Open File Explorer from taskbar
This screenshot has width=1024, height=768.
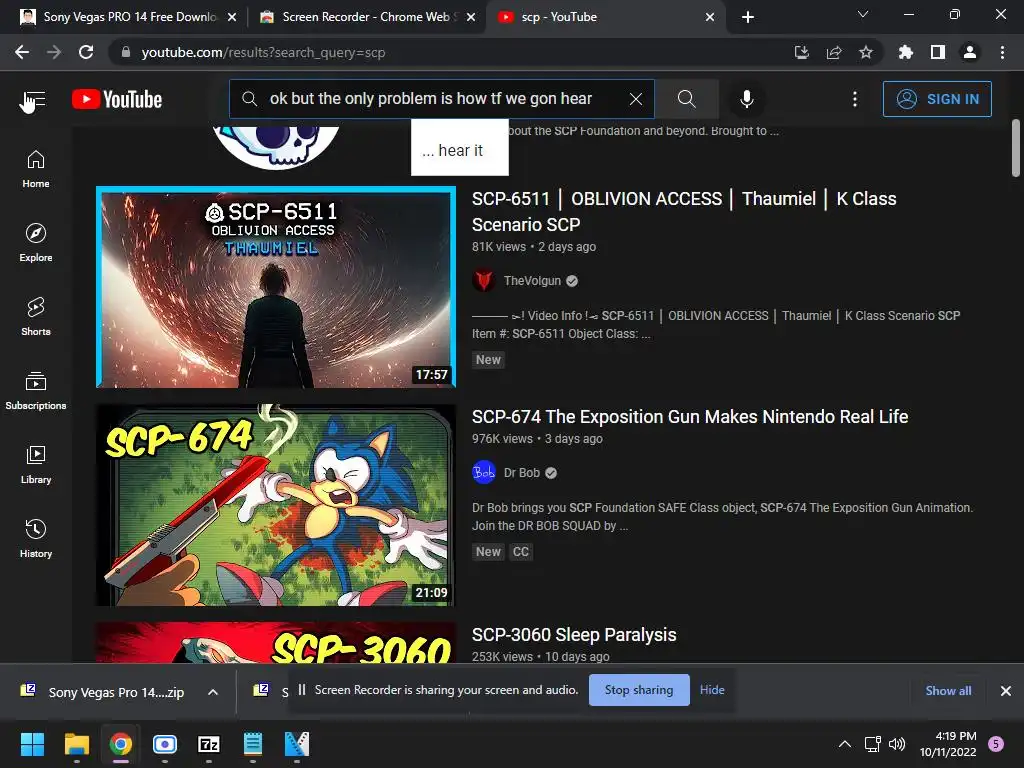pyautogui.click(x=76, y=744)
